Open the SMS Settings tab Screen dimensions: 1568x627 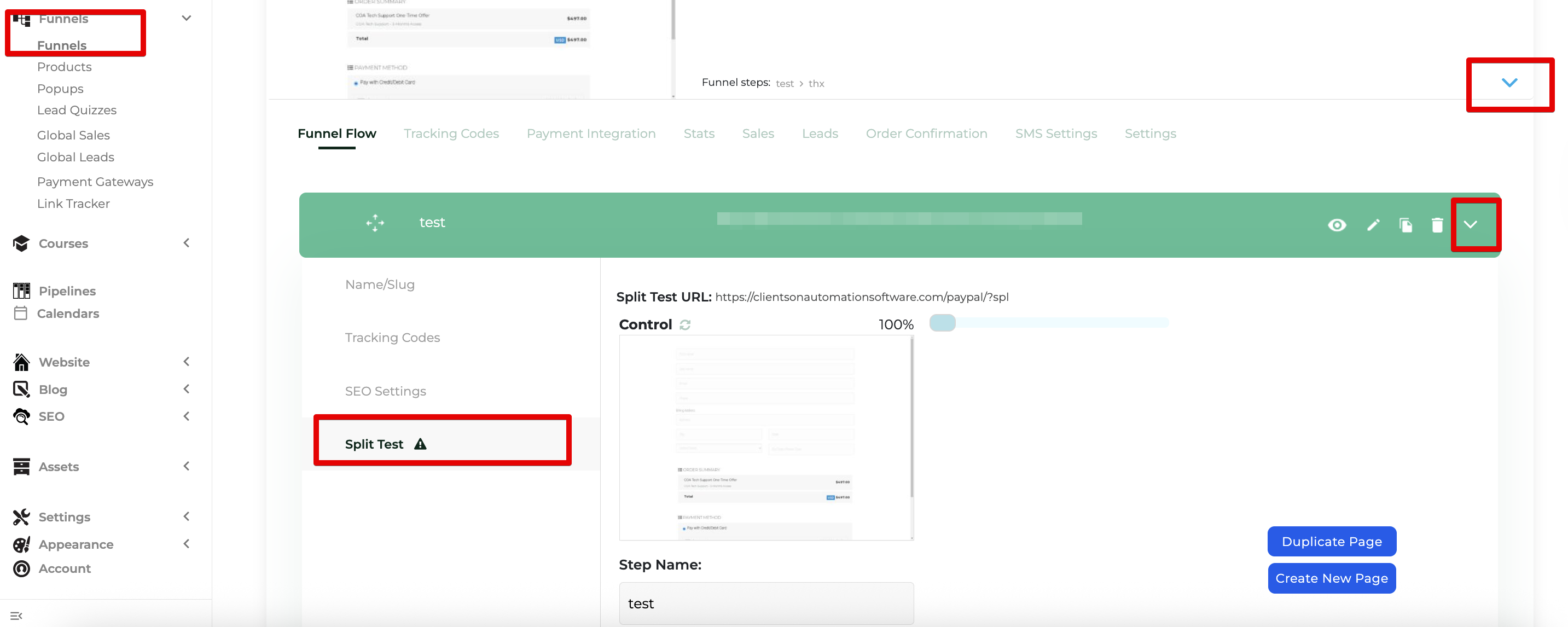click(1056, 133)
